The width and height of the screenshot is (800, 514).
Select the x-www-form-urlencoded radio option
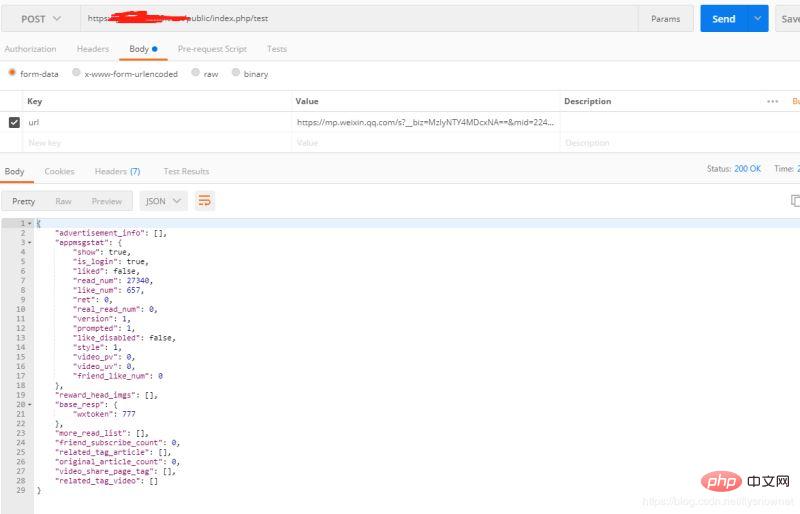tap(76, 72)
